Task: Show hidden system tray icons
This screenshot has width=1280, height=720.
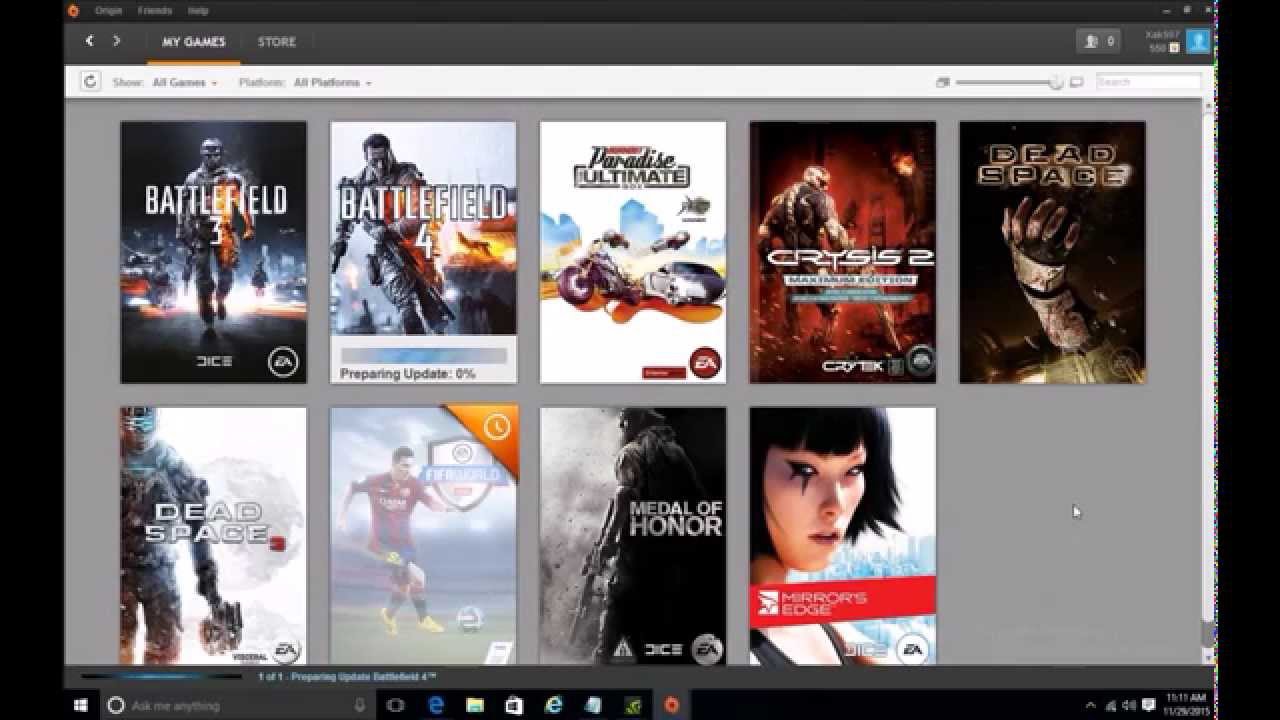Action: [1090, 705]
